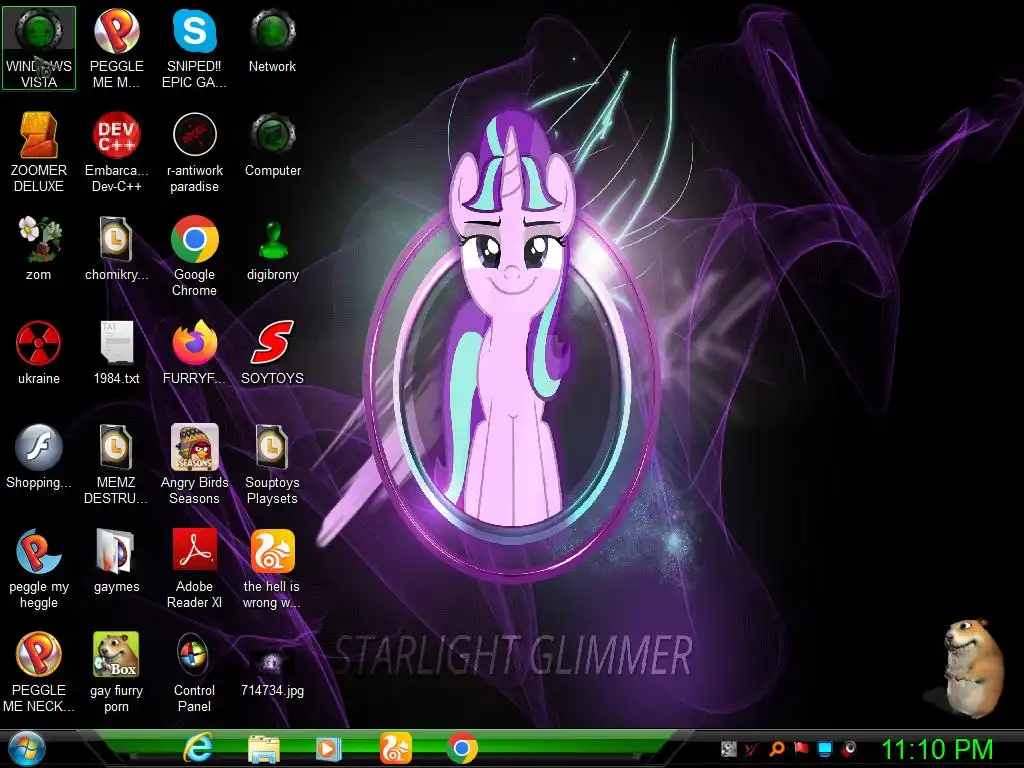Open Embarcadero Dev-C++ shortcut

tap(116, 152)
